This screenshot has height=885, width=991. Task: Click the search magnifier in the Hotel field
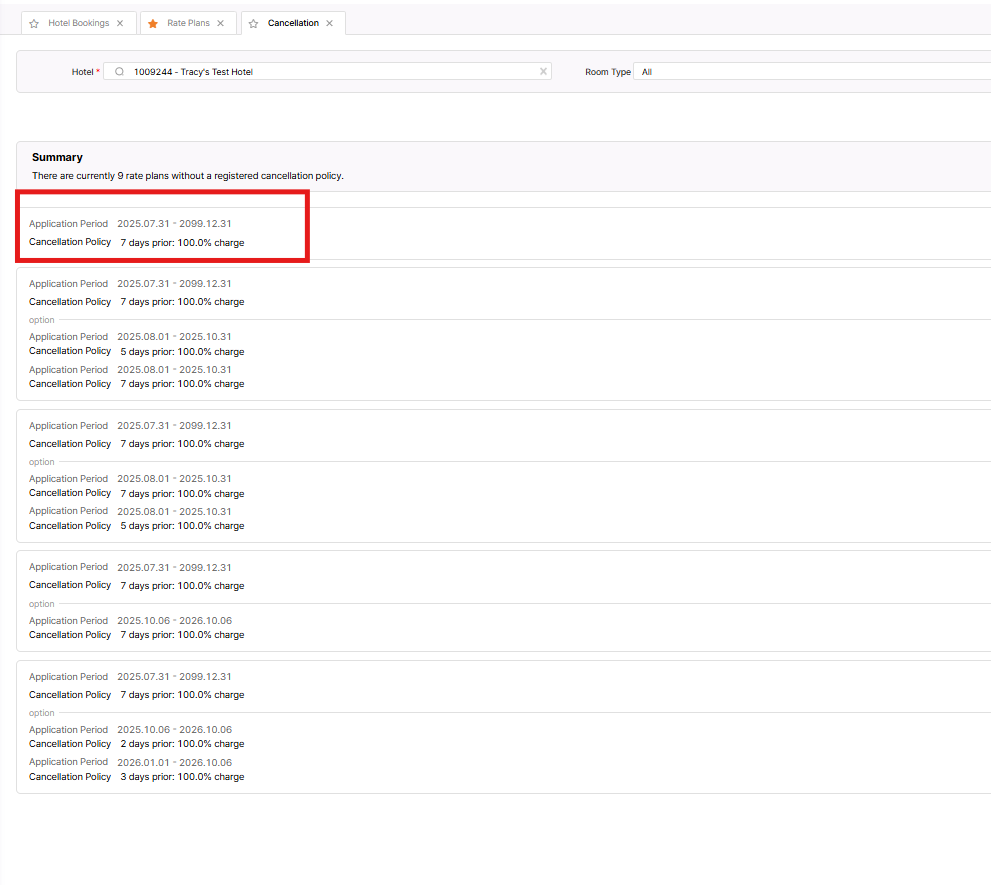click(119, 72)
